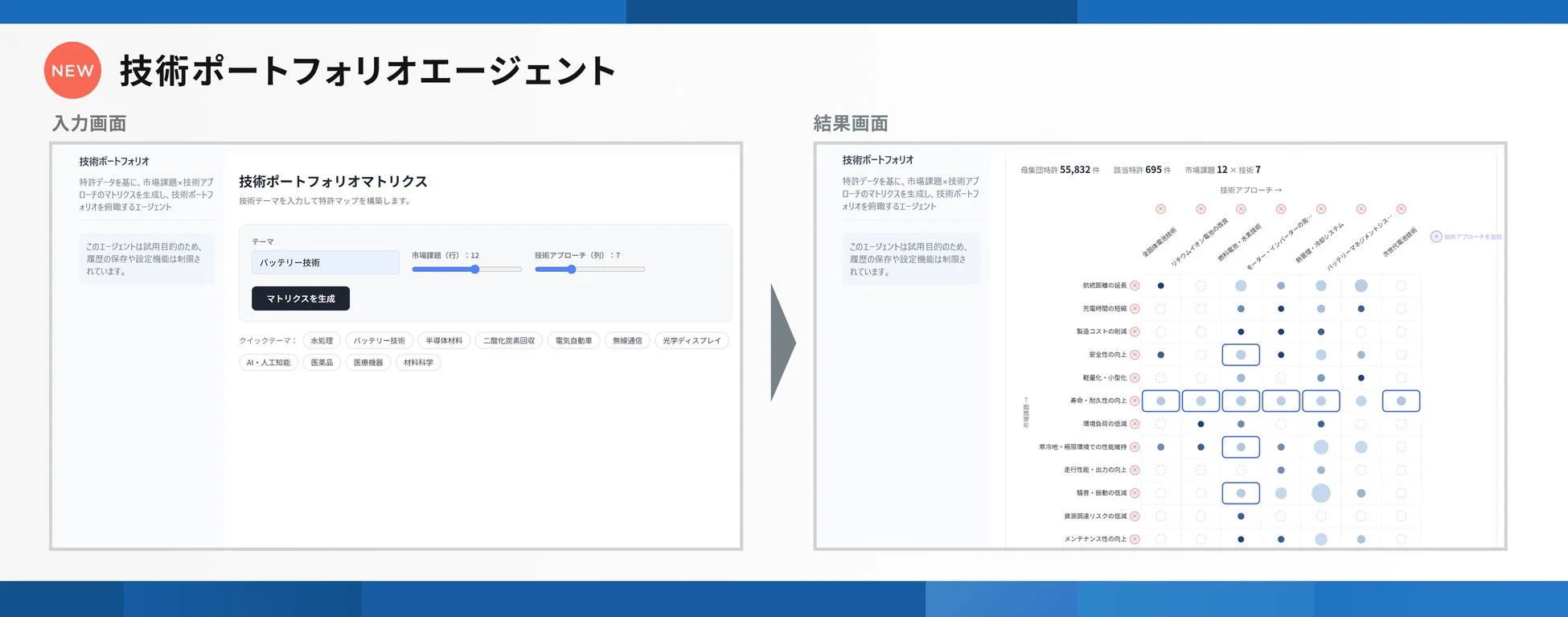Pick the 電気自動車 quick theme chip
Image resolution: width=1568 pixels, height=617 pixels.
click(x=573, y=341)
